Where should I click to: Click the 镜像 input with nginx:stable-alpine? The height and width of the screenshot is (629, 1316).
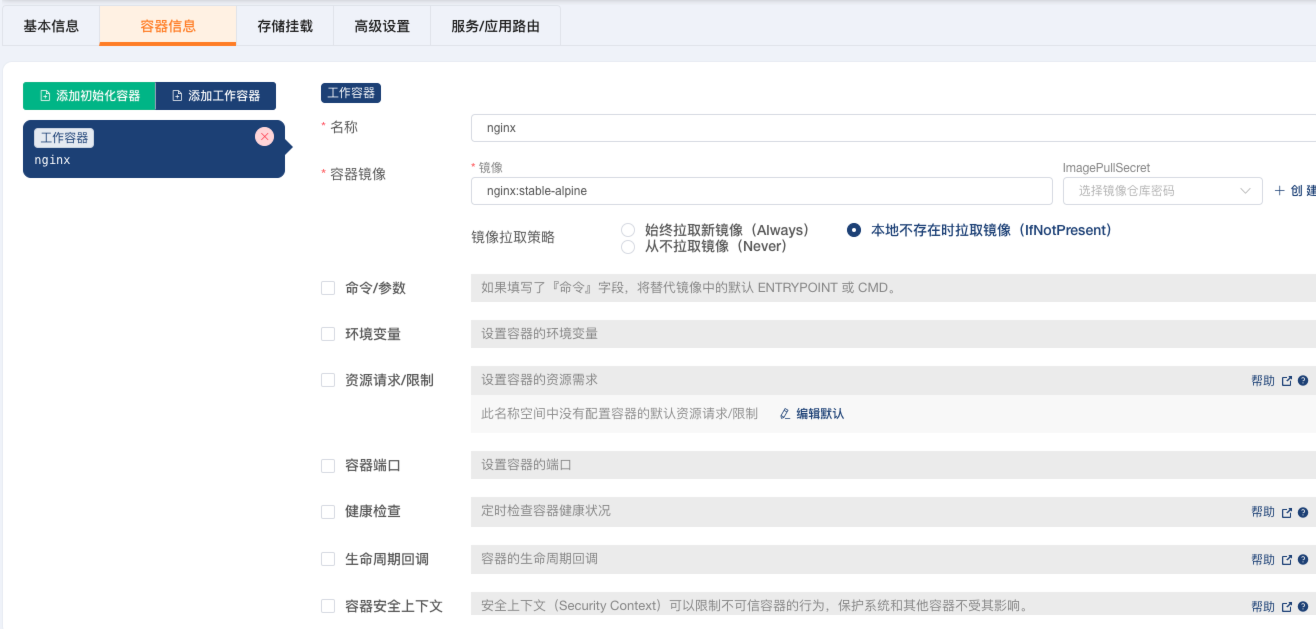pyautogui.click(x=761, y=191)
